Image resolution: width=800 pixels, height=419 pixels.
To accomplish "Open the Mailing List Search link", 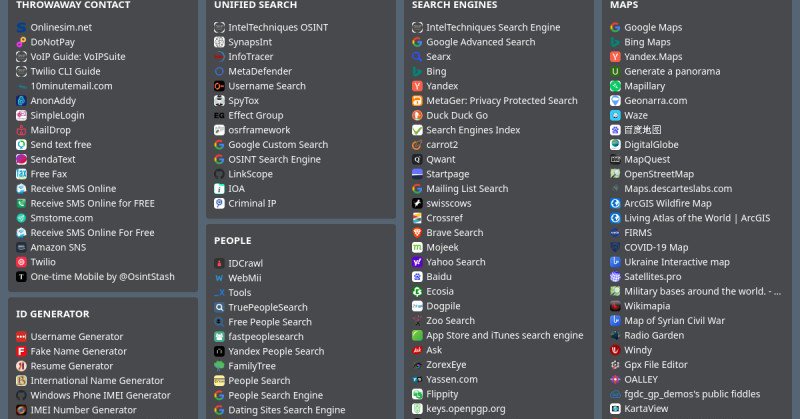I will 467,189.
